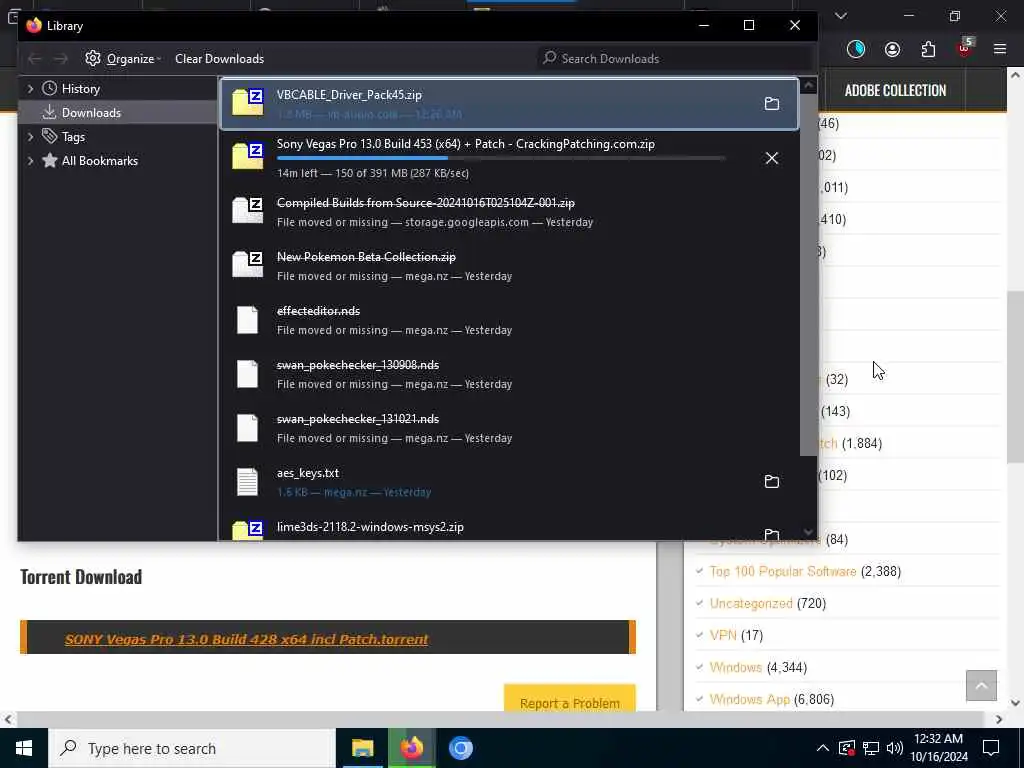
Task: Select swan_pokechecker_130908.nds entry
Action: [x=509, y=374]
